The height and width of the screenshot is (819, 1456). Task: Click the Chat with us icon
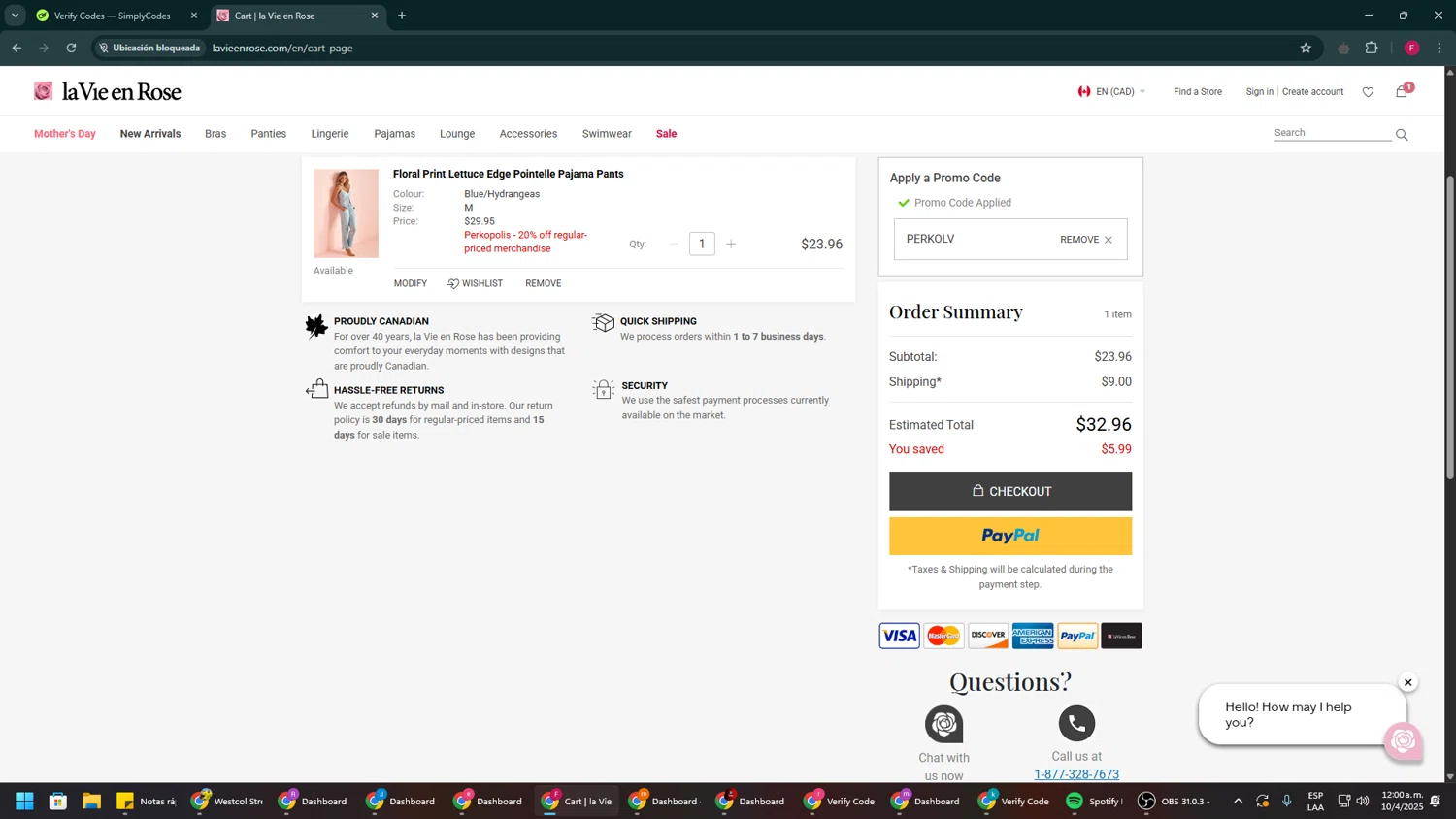click(943, 724)
